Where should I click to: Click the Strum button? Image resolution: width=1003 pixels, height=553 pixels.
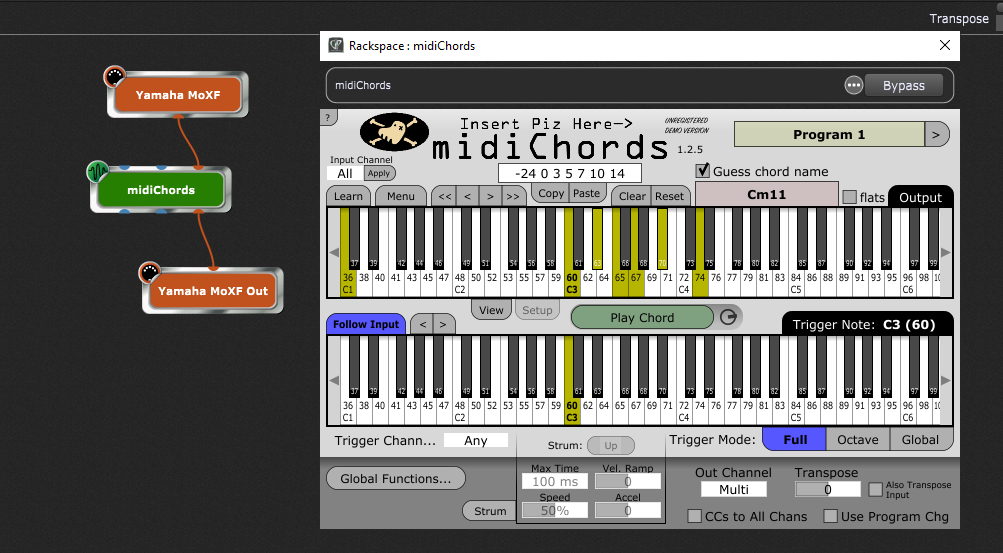click(490, 511)
